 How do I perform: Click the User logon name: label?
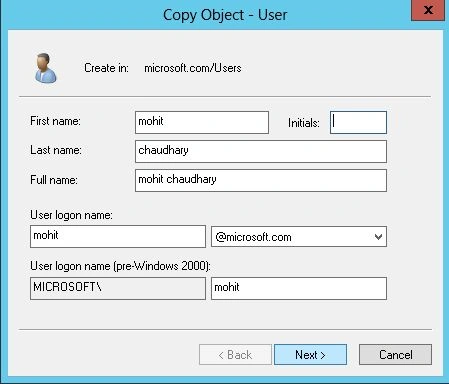click(x=71, y=215)
